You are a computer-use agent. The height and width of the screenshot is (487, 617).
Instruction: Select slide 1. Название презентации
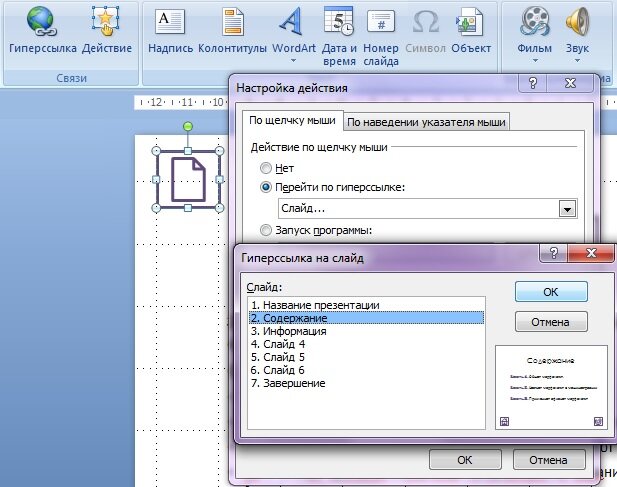366,305
